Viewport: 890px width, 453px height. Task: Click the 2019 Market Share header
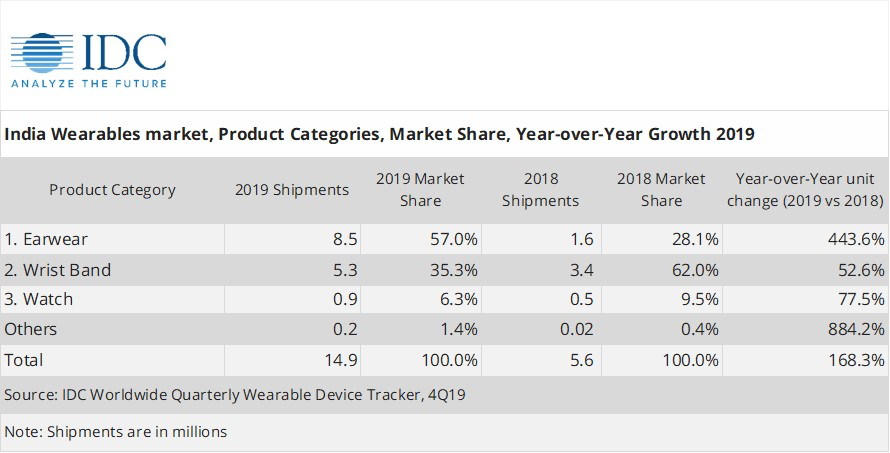(x=420, y=190)
